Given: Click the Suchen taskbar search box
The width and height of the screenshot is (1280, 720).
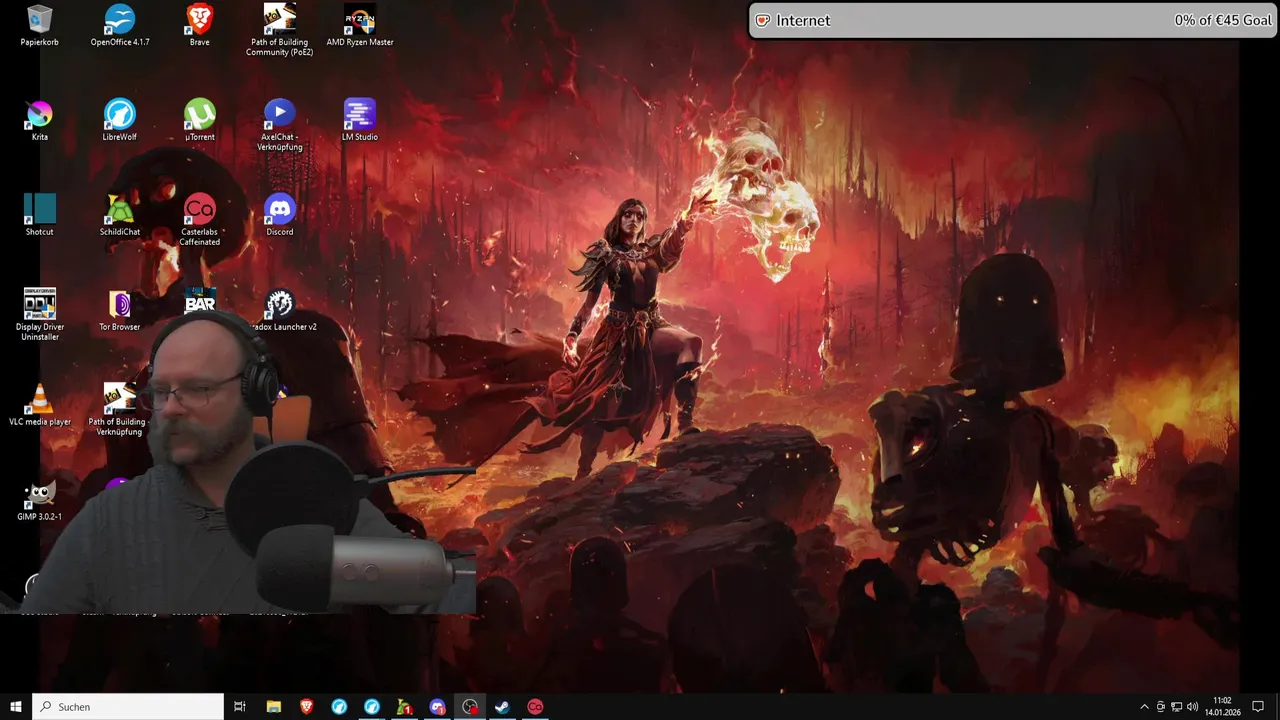Looking at the screenshot, I should (128, 707).
